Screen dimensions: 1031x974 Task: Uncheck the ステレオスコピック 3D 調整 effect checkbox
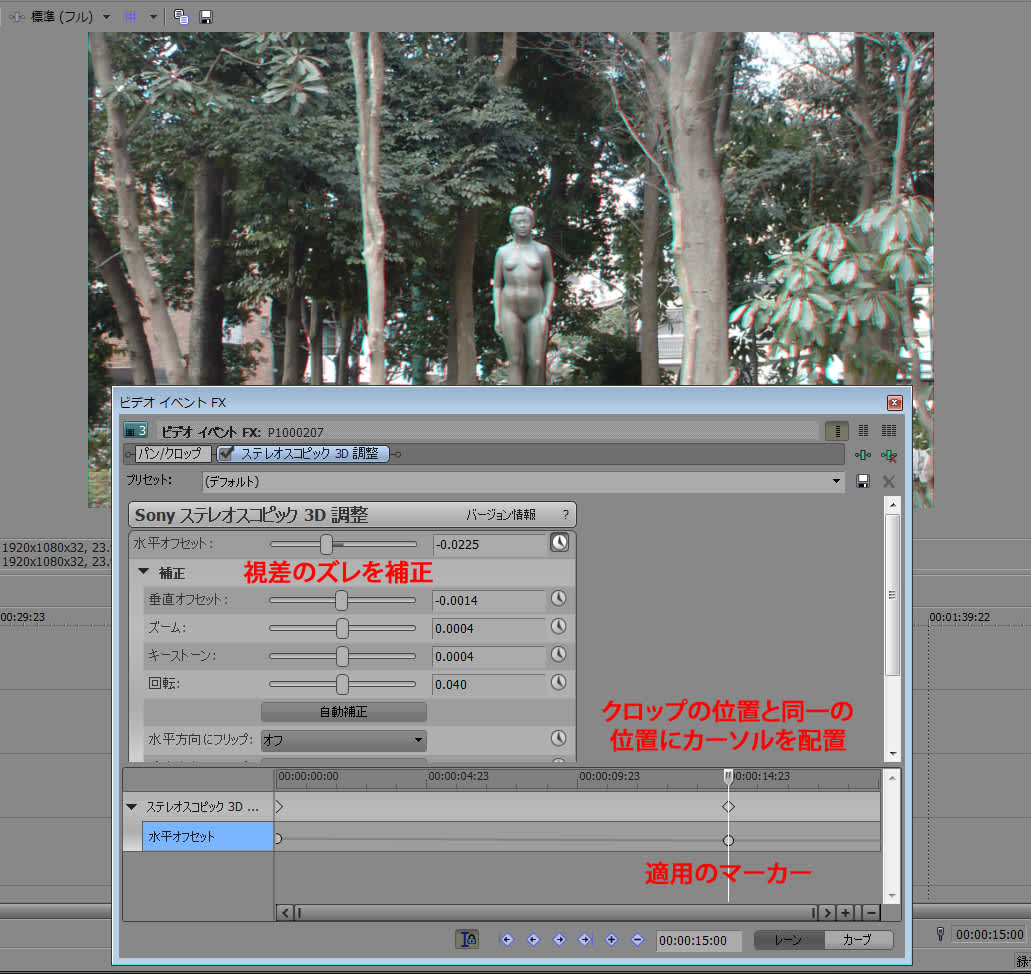coord(227,454)
